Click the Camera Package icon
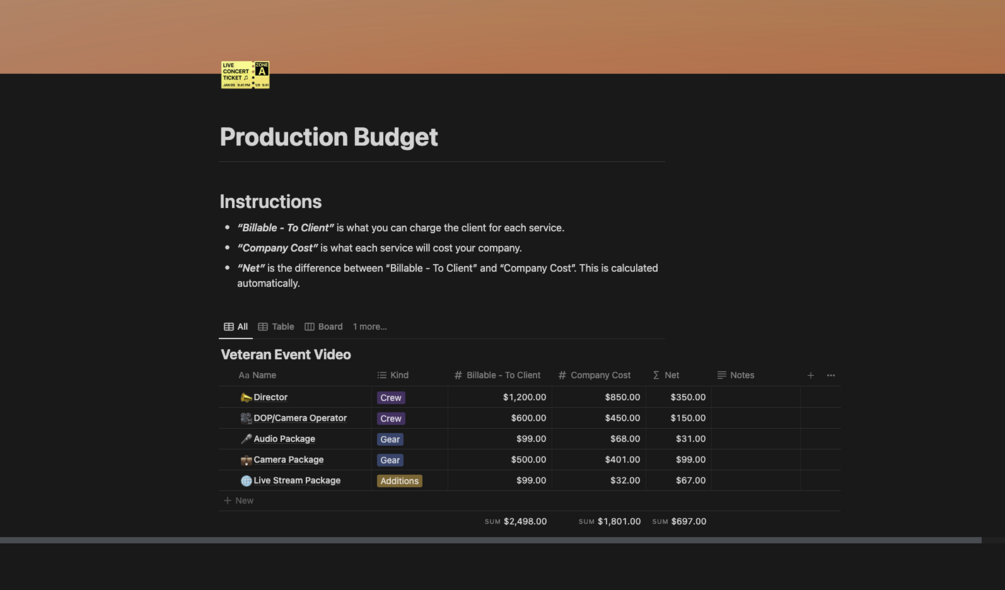The height and width of the screenshot is (590, 1005). point(246,460)
